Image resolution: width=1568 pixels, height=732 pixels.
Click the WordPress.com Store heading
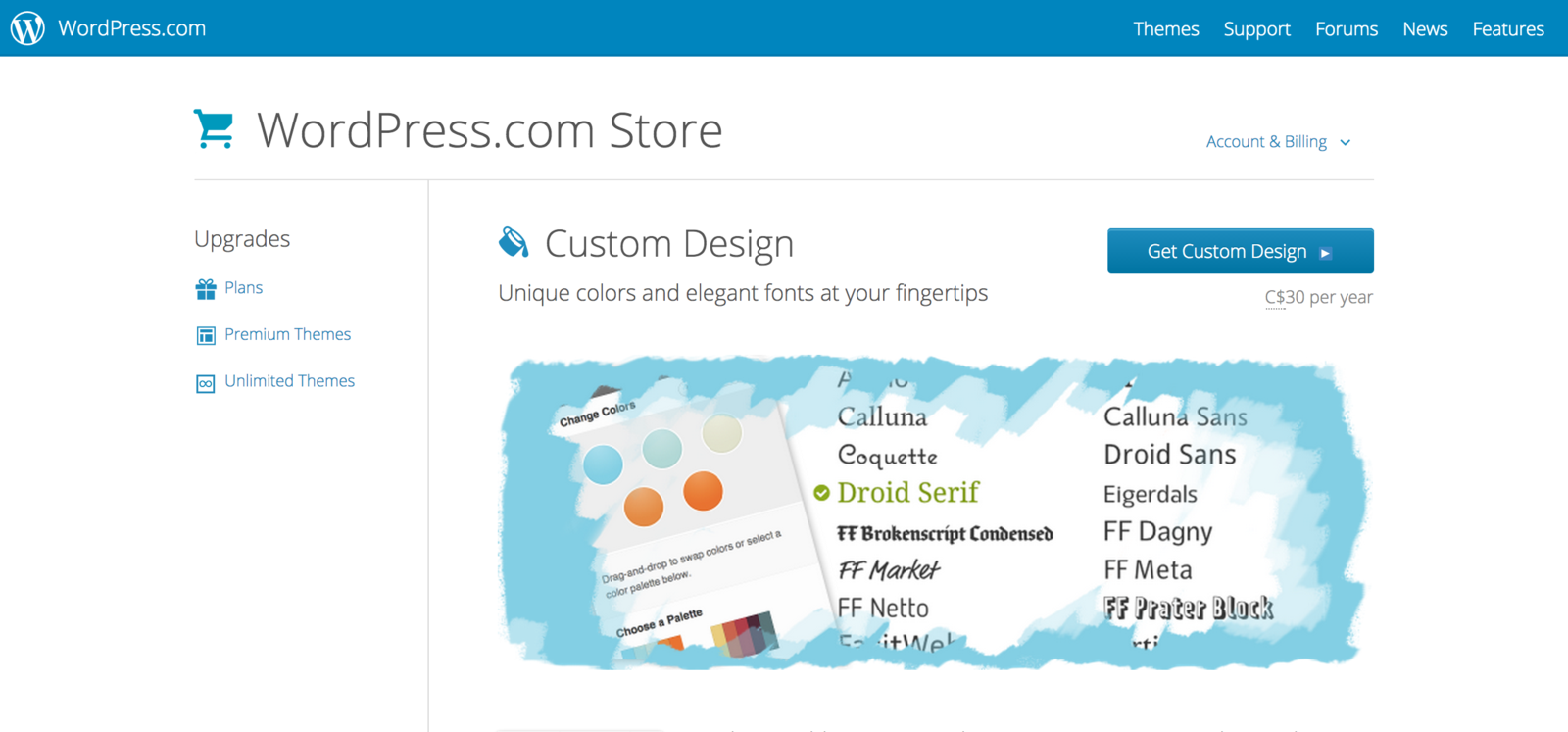click(x=490, y=130)
